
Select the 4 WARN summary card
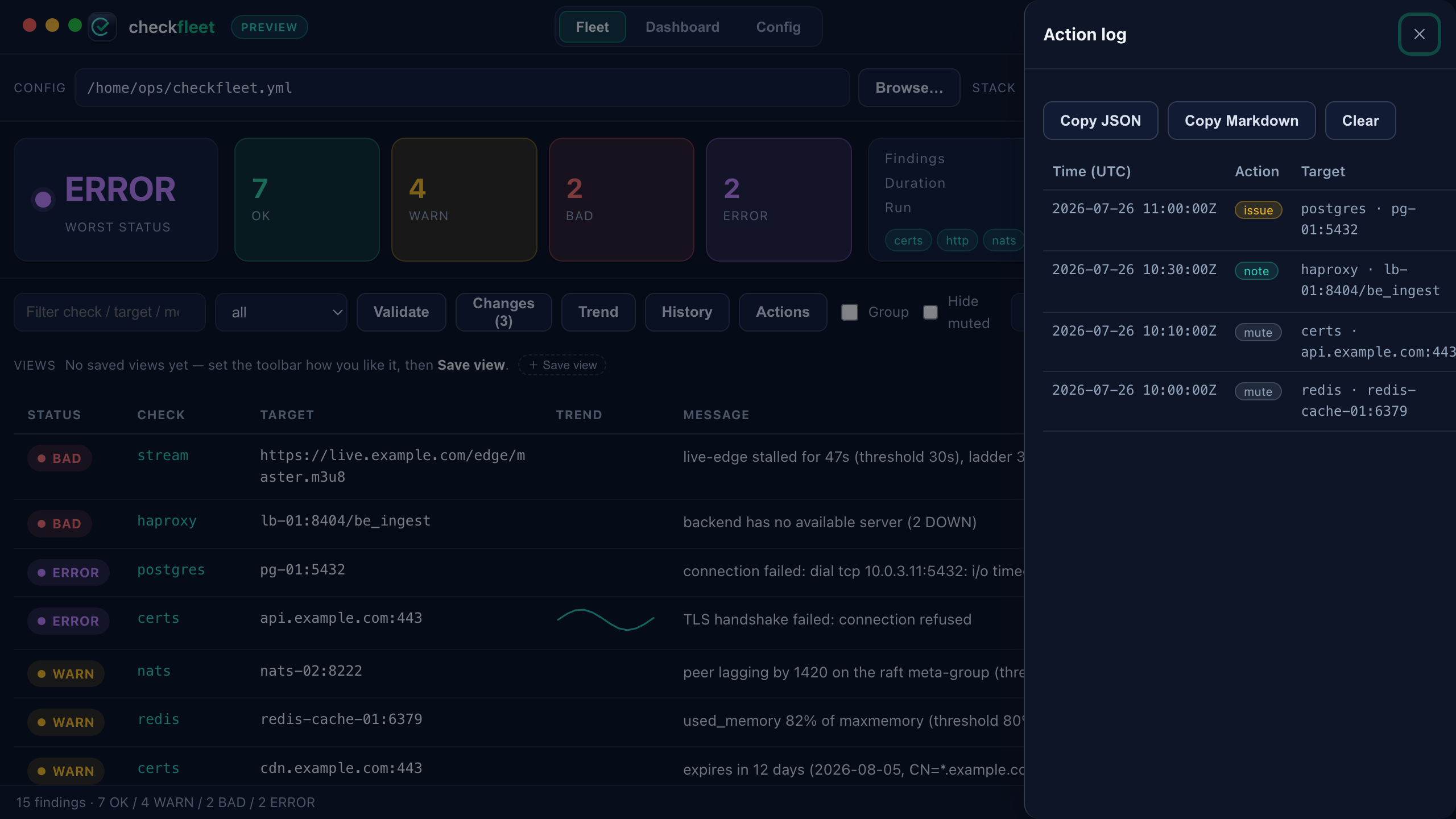click(x=464, y=200)
